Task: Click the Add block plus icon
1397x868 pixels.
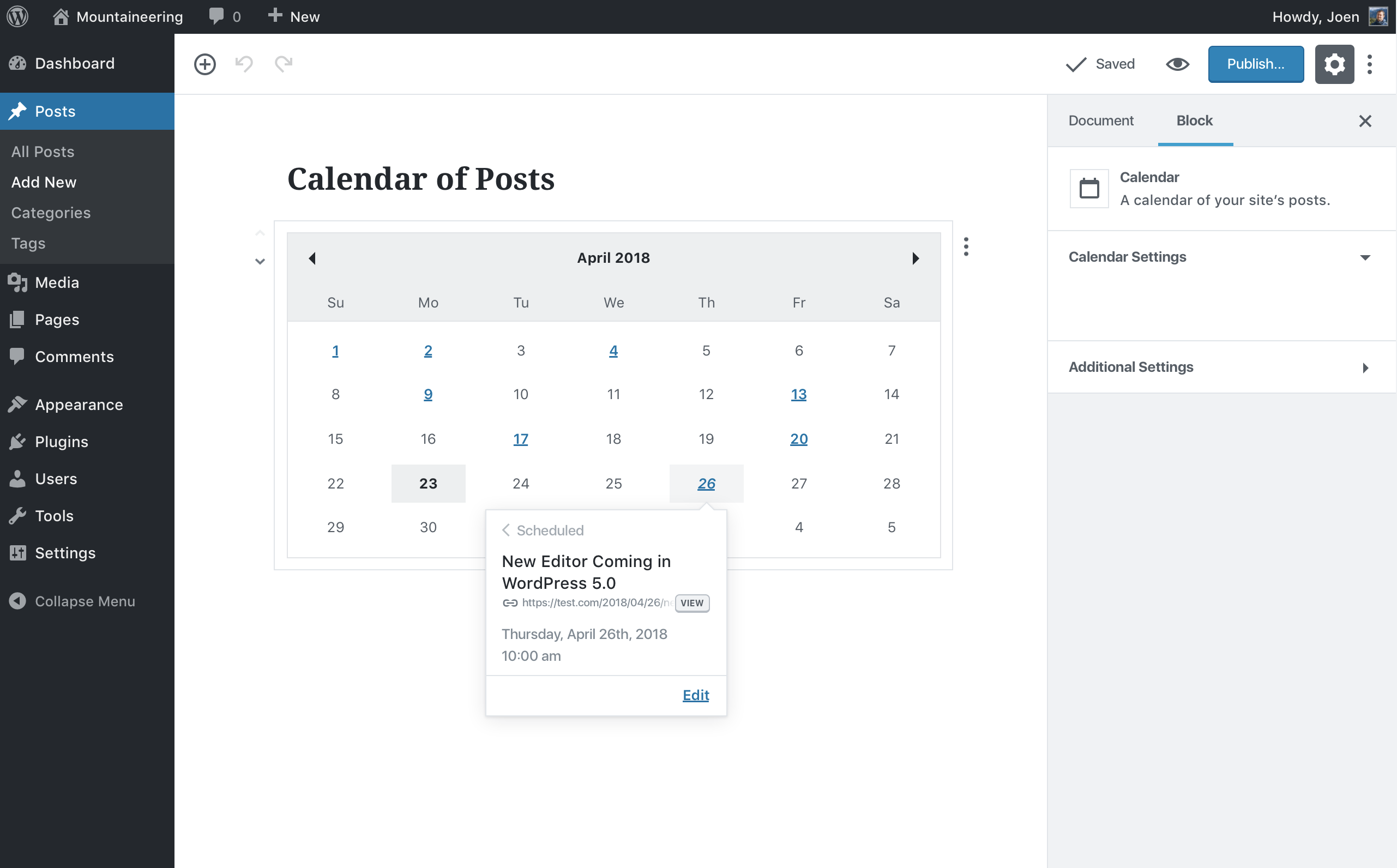Action: [205, 64]
